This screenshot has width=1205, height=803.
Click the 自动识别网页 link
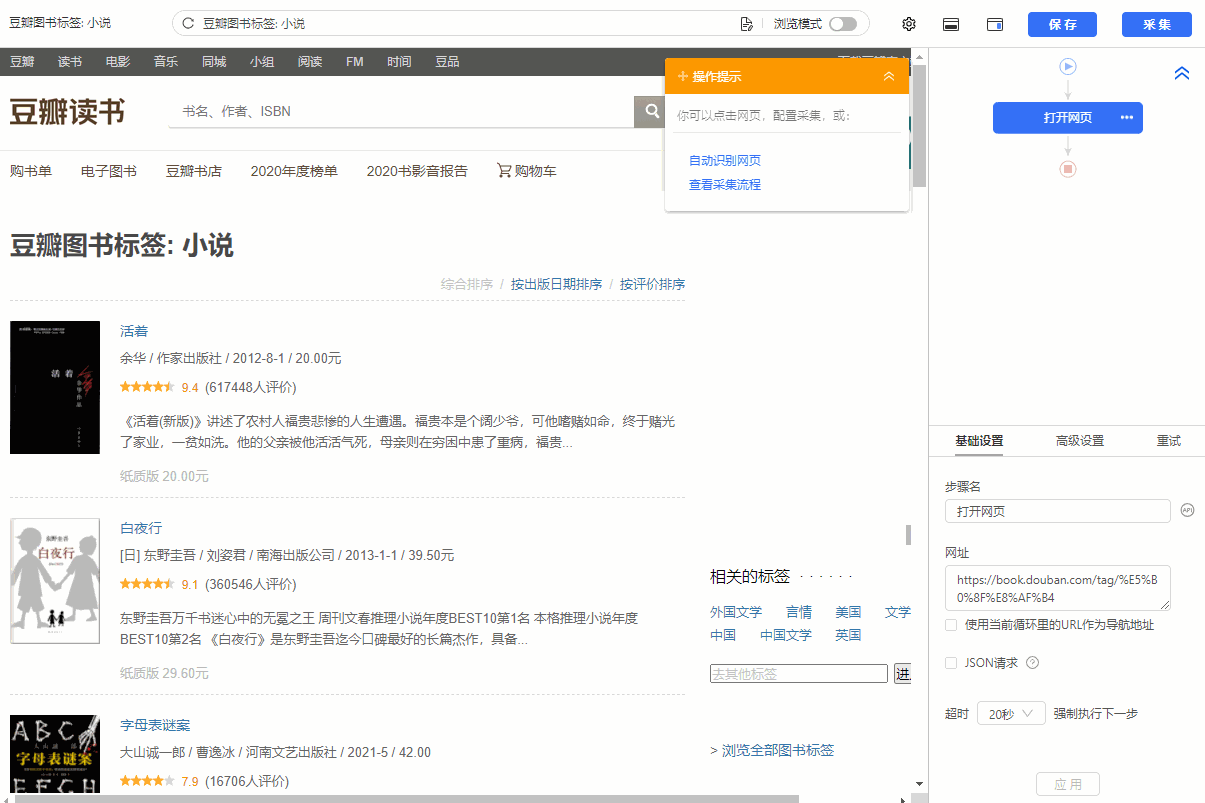725,161
